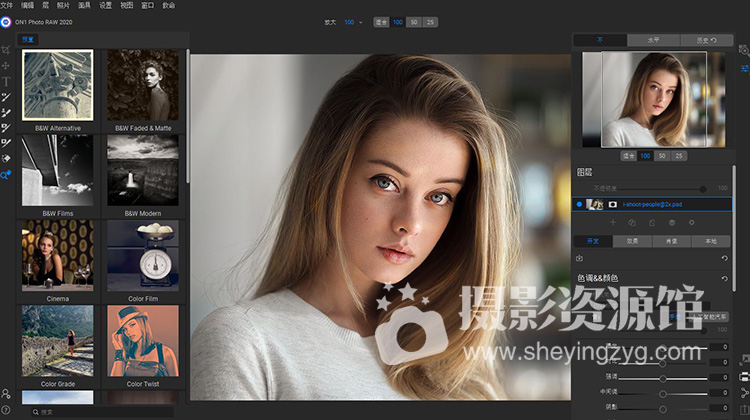The height and width of the screenshot is (420, 750).
Task: Click the help question mark icon
Action: [6, 411]
